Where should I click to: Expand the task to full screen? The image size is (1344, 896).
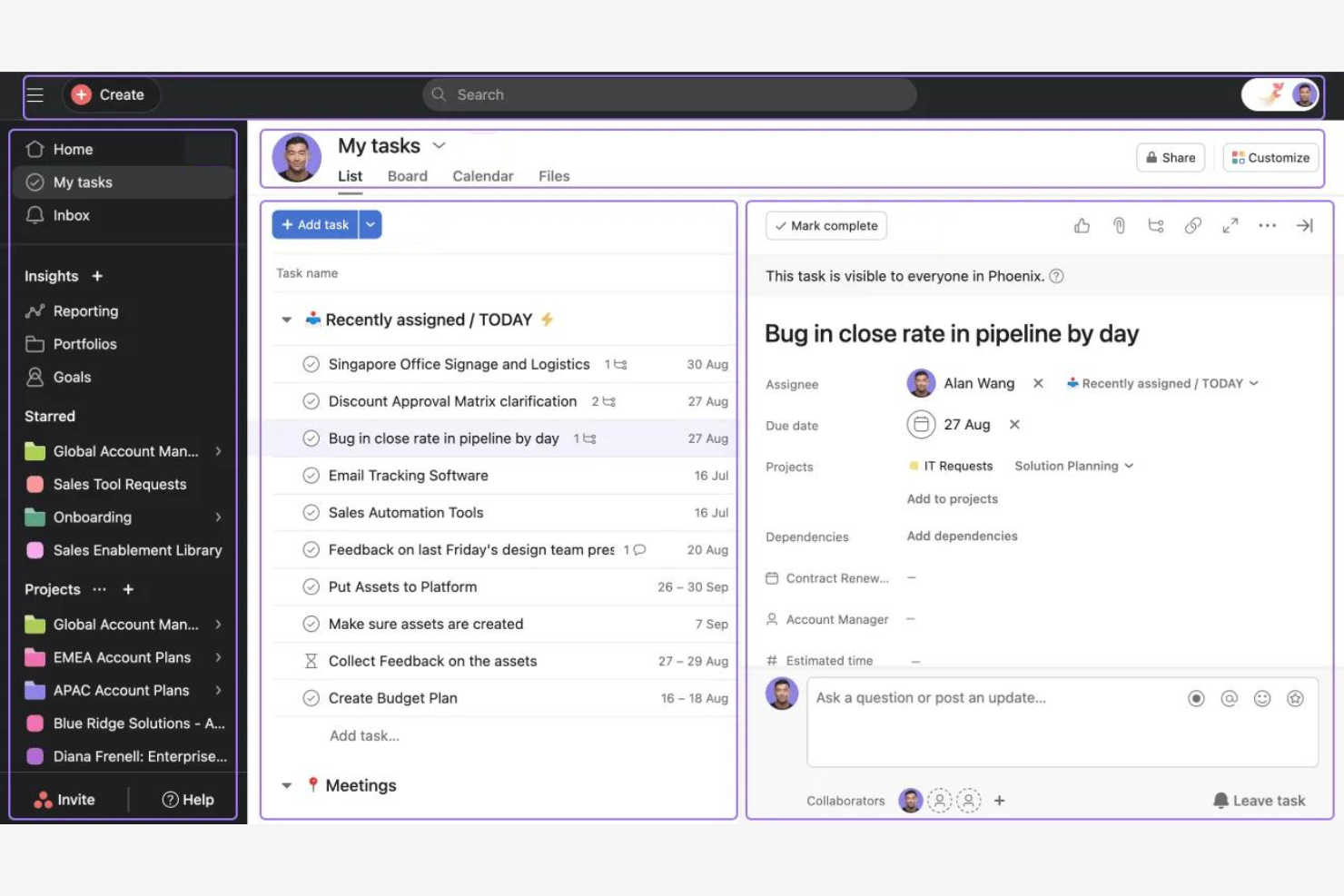pyautogui.click(x=1230, y=225)
